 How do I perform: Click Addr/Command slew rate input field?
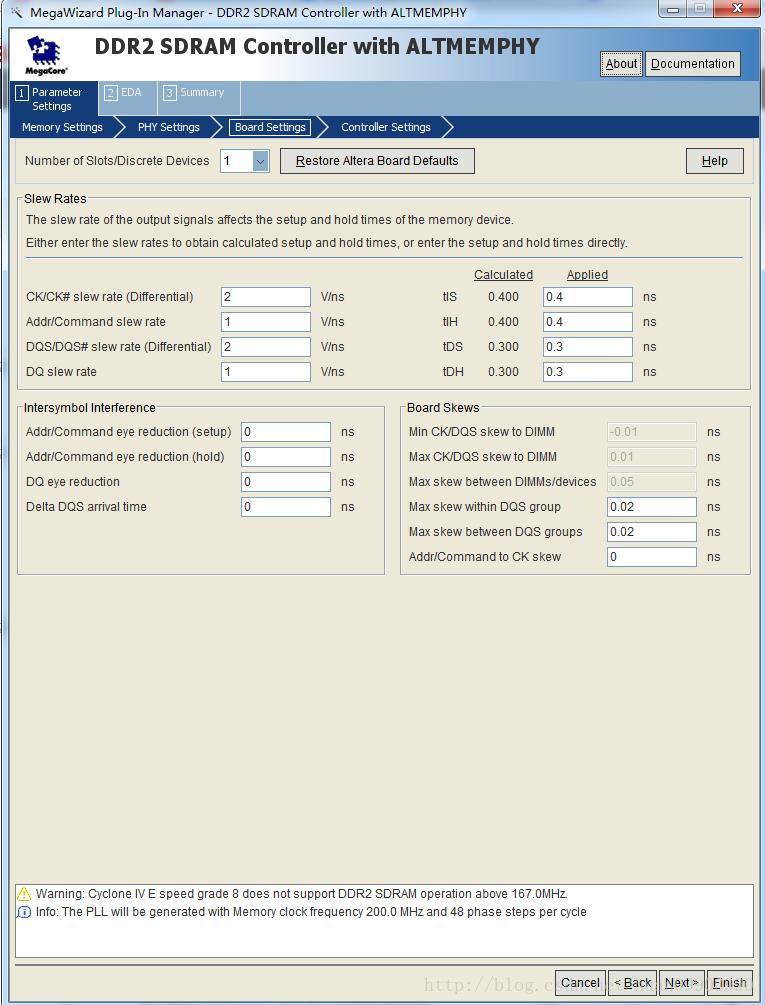[x=266, y=322]
